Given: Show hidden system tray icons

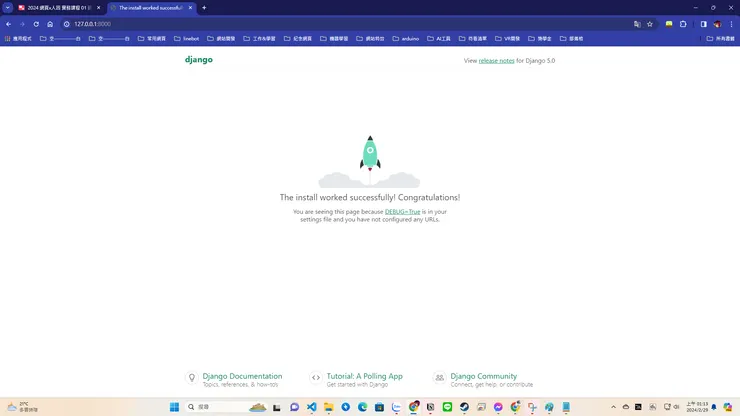Looking at the screenshot, I should pyautogui.click(x=614, y=407).
